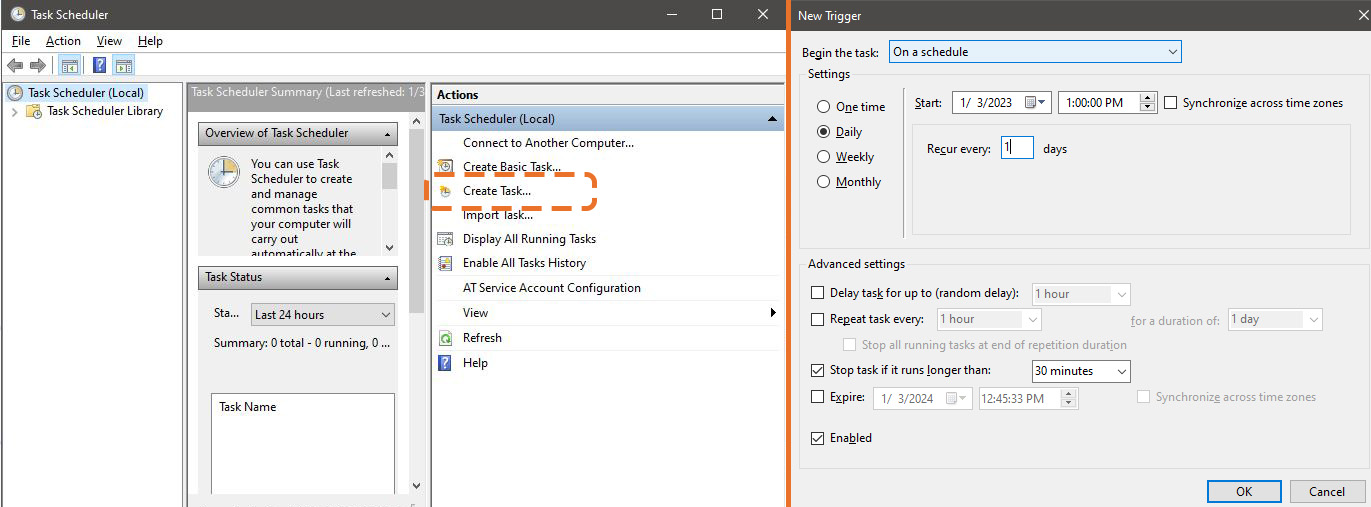Check Synchronize across time zones next to Start
This screenshot has width=1371, height=507.
(x=1172, y=103)
